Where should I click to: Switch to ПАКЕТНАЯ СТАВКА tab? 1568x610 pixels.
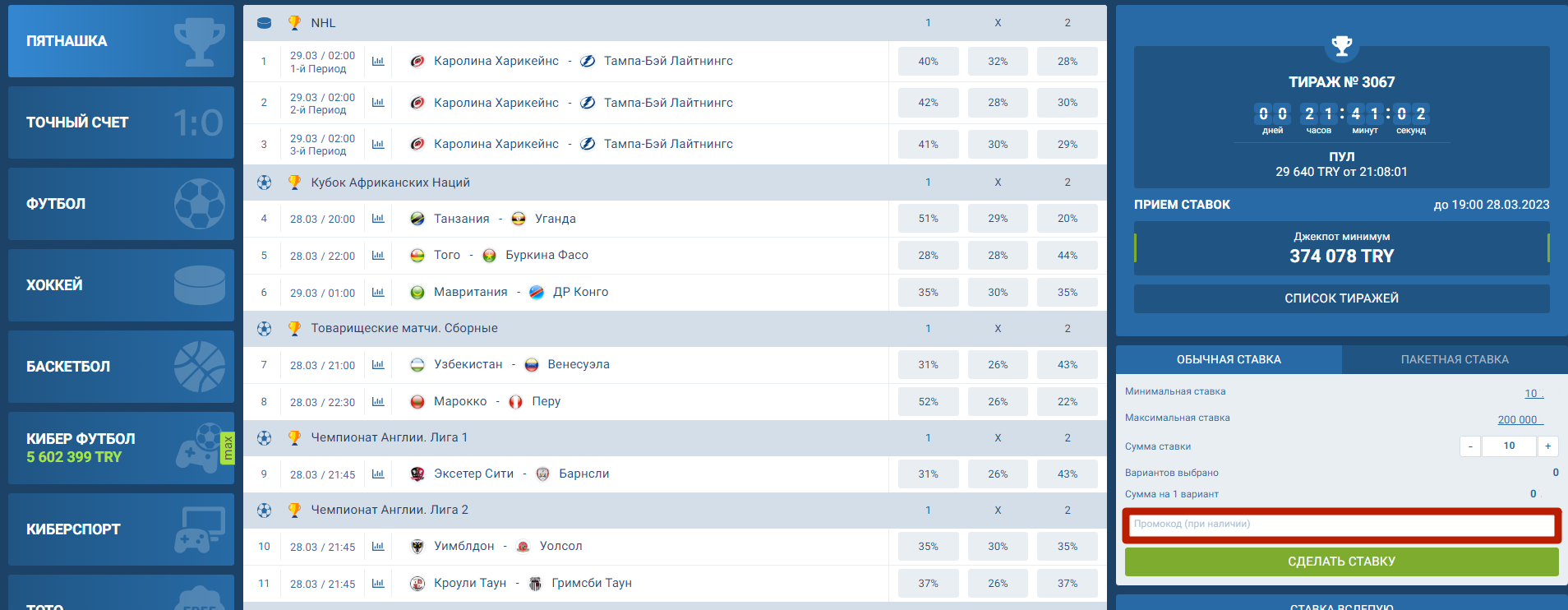pyautogui.click(x=1455, y=359)
